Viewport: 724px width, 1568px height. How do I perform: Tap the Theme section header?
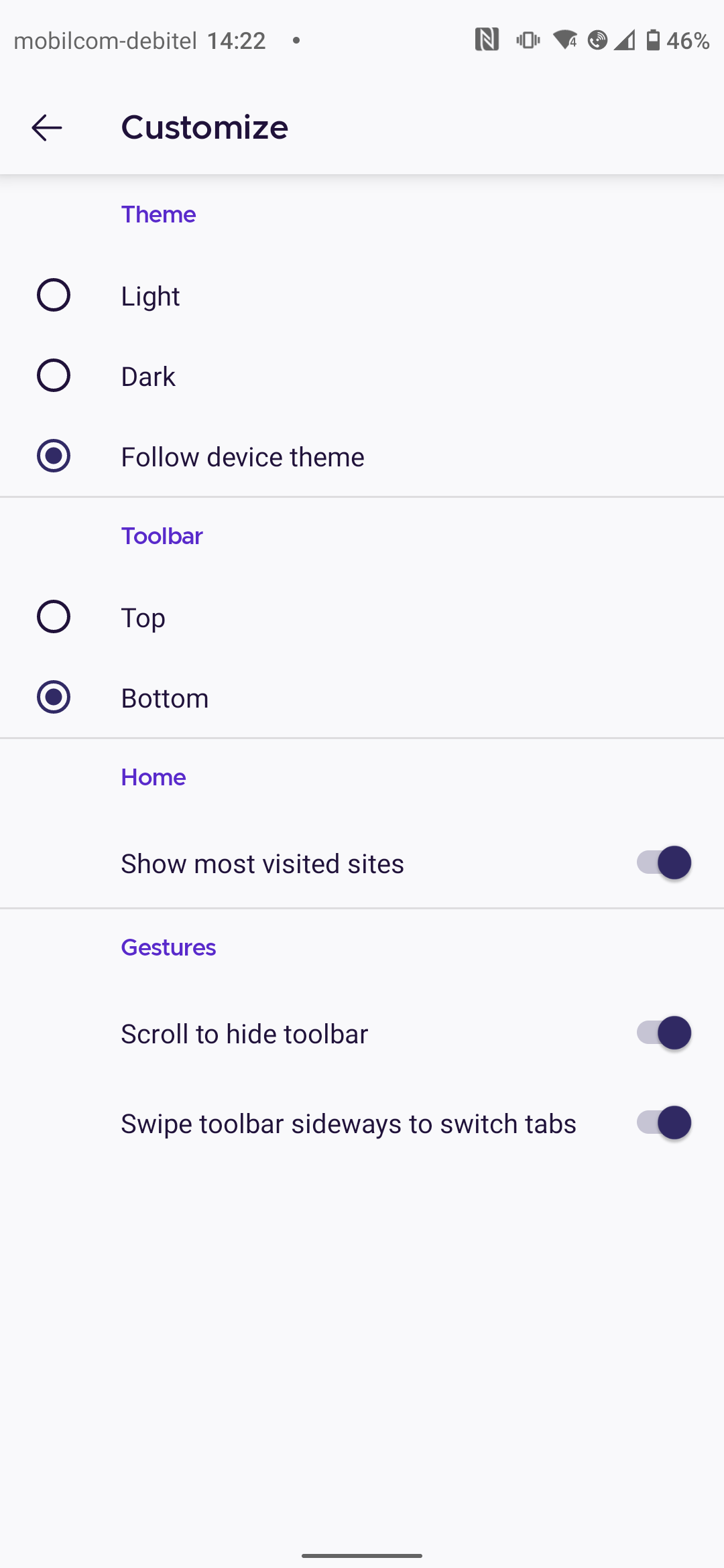(158, 214)
